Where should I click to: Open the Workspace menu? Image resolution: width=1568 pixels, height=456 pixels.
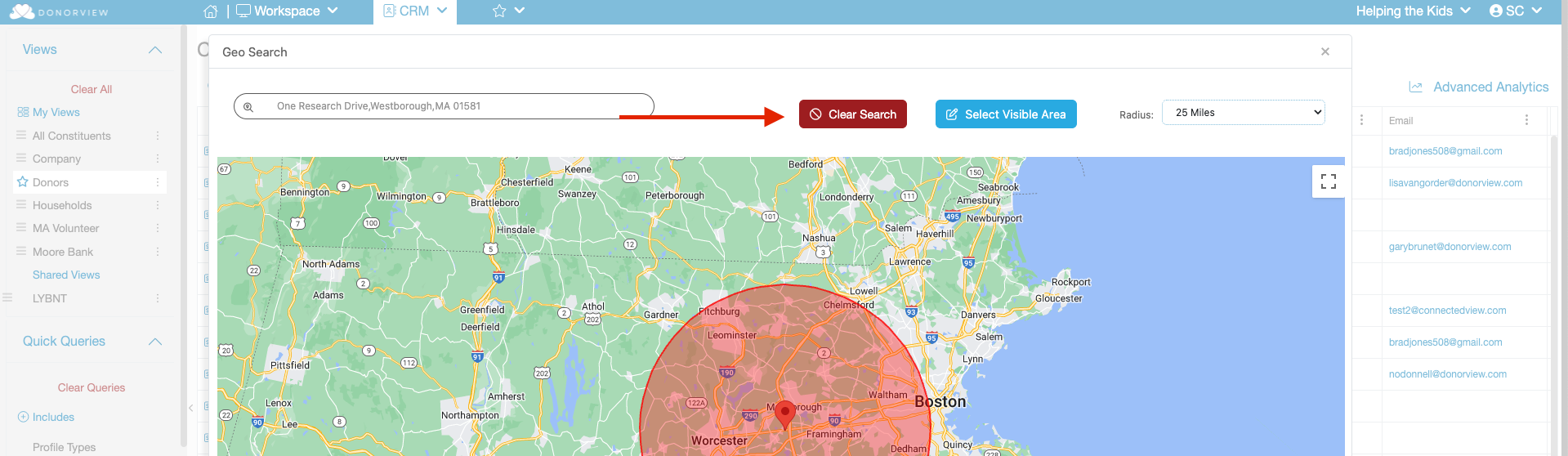287,11
